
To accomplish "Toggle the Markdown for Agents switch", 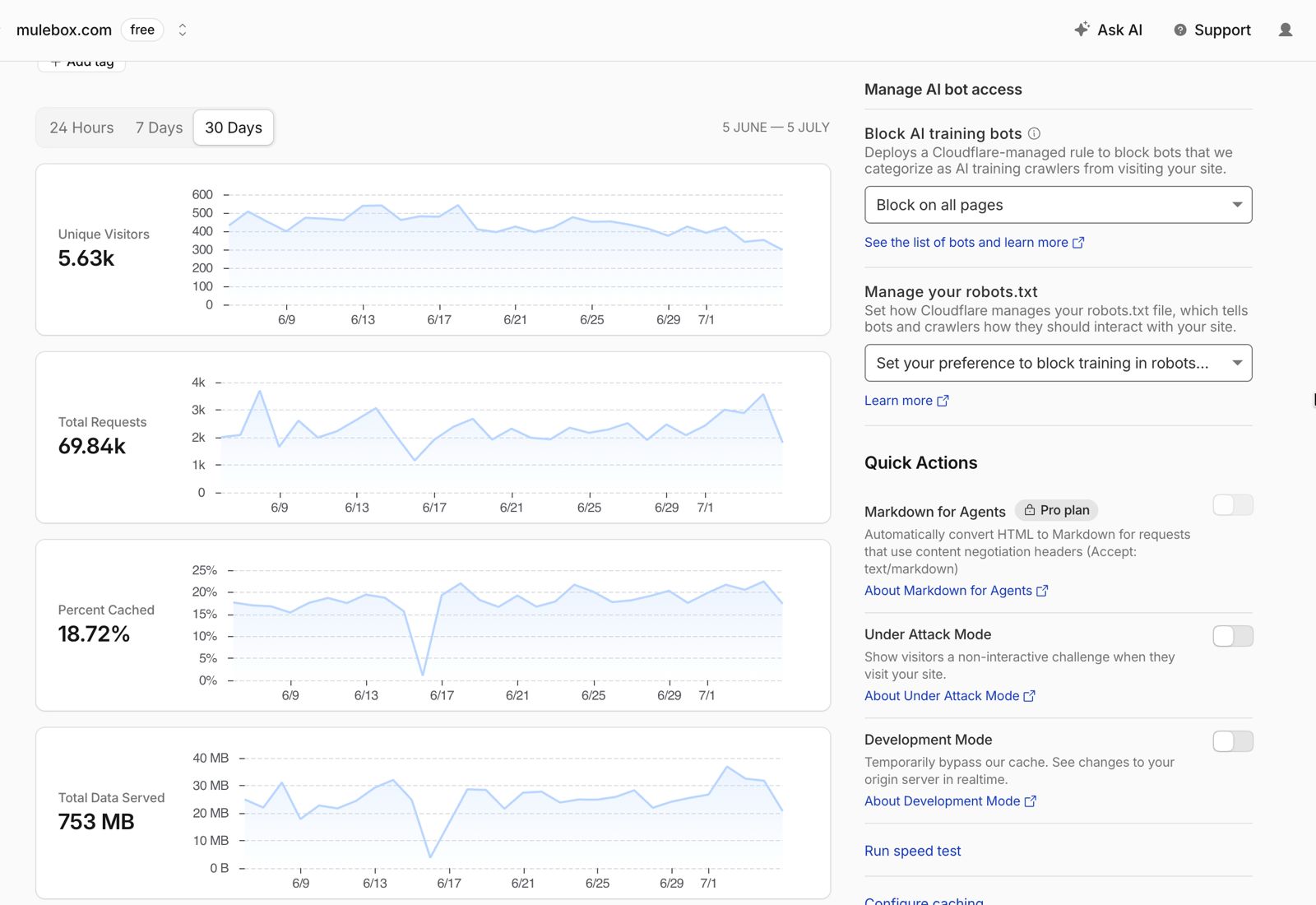I will coord(1233,505).
